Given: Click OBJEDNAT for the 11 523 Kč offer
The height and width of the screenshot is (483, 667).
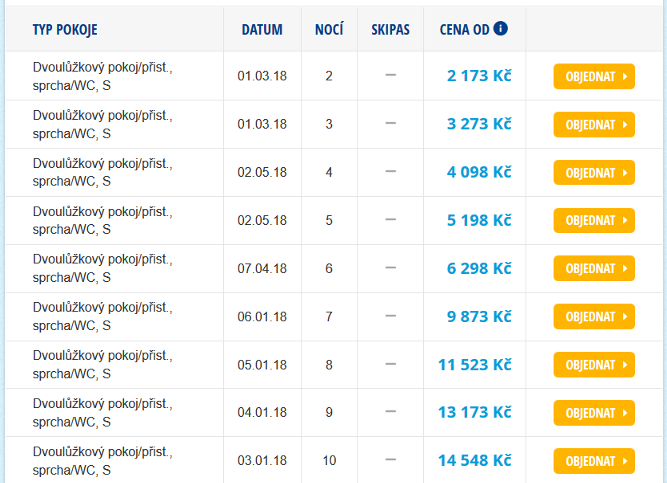Looking at the screenshot, I should click(594, 365).
